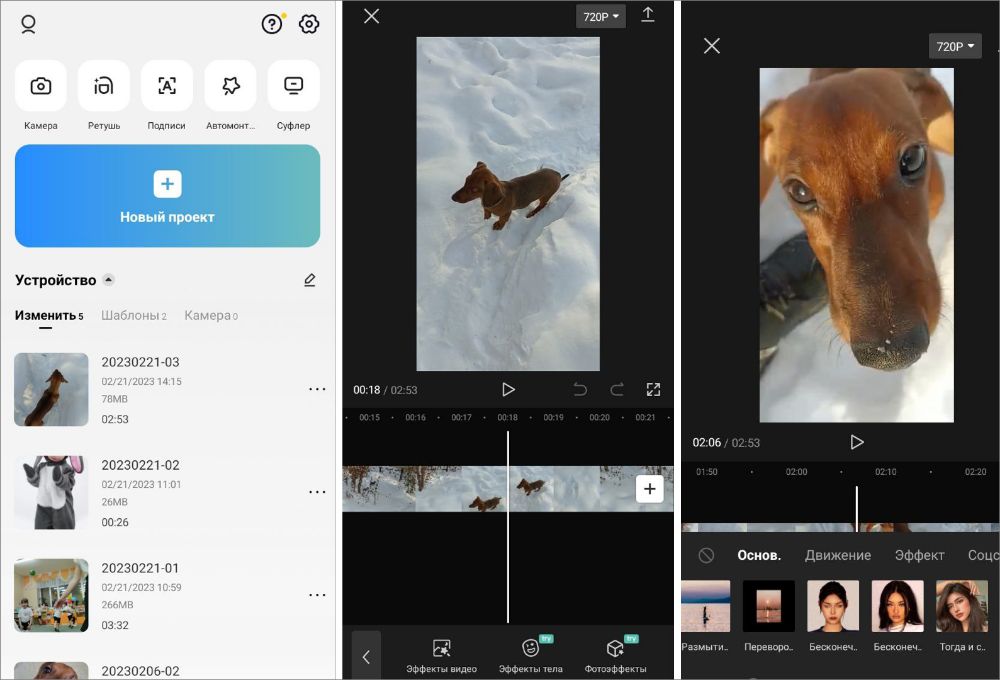Viewport: 1000px width, 680px height.
Task: Open the Подписи captions tool
Action: pos(167,86)
